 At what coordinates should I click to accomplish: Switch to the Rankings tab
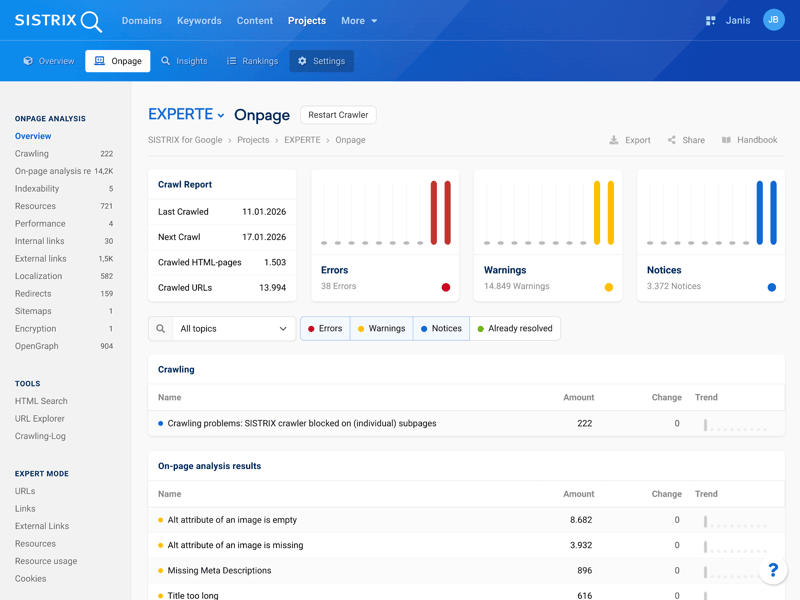[252, 61]
